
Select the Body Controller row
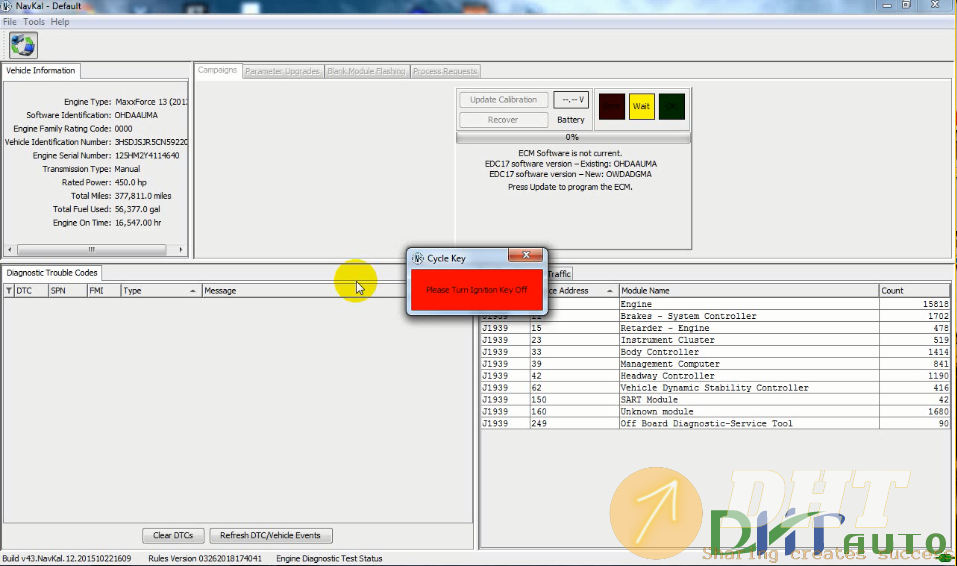click(x=715, y=352)
